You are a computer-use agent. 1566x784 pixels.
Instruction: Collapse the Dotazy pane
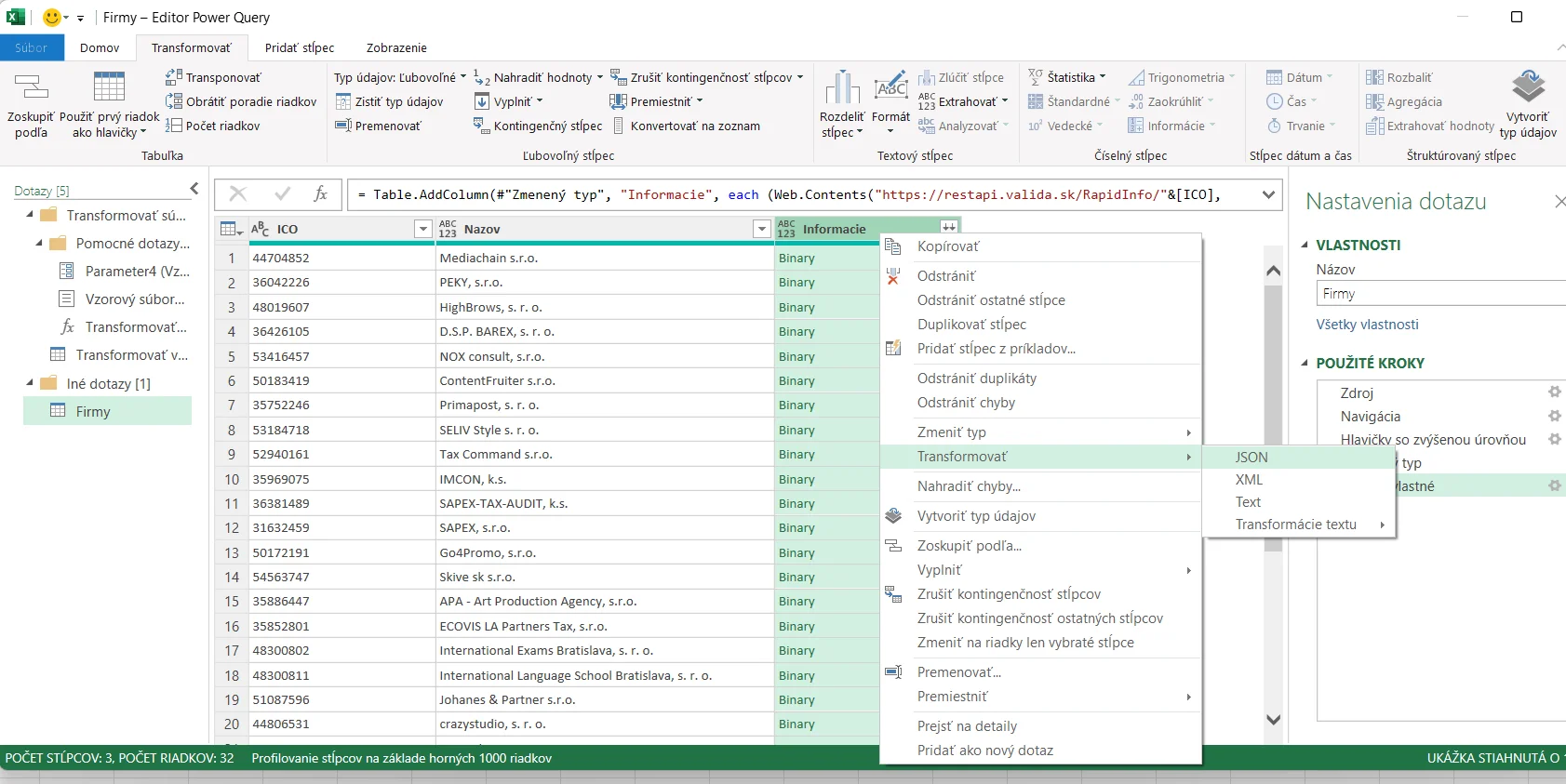coord(194,189)
